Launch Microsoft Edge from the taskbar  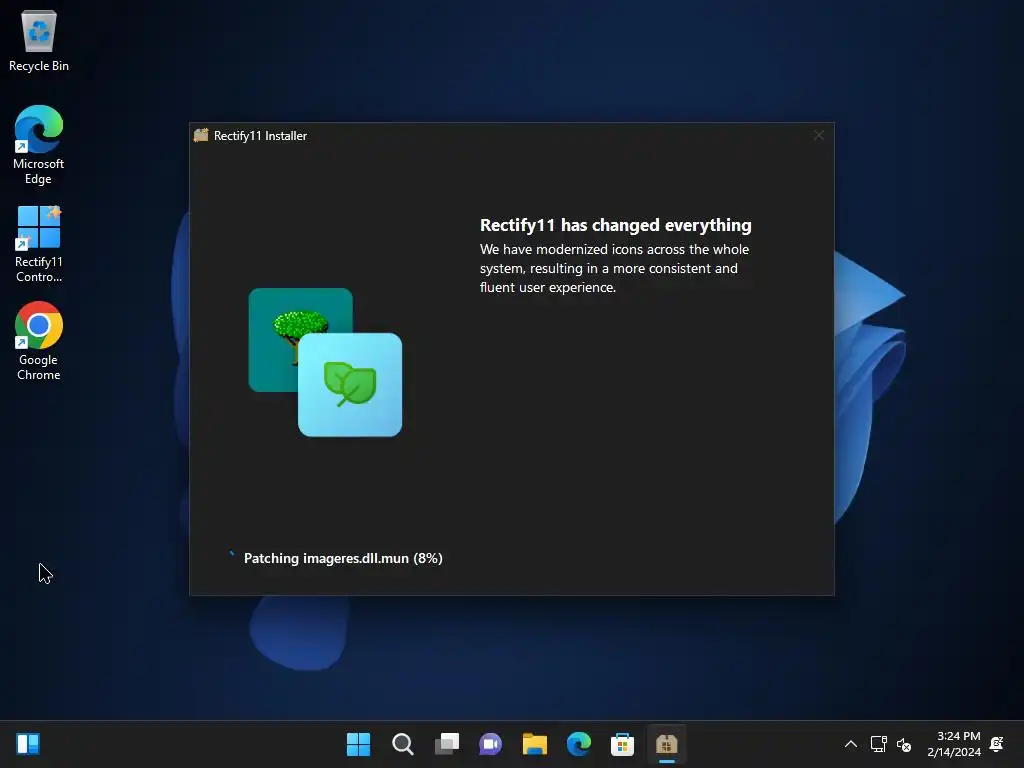579,744
